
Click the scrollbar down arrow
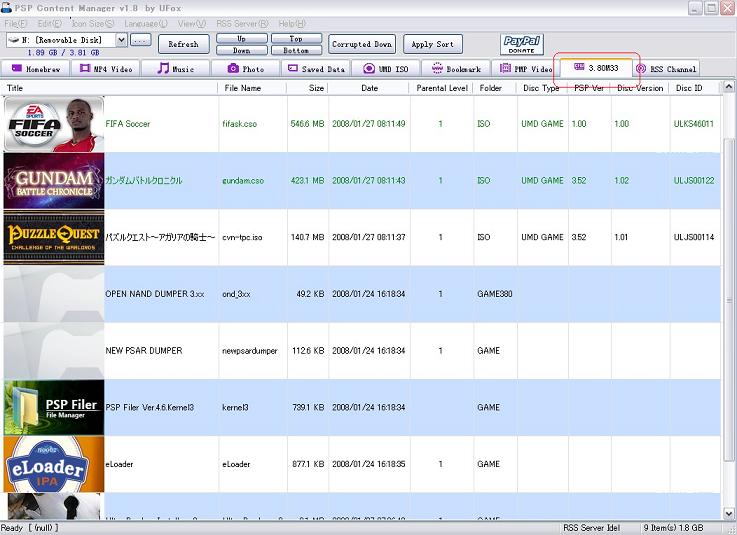point(729,513)
